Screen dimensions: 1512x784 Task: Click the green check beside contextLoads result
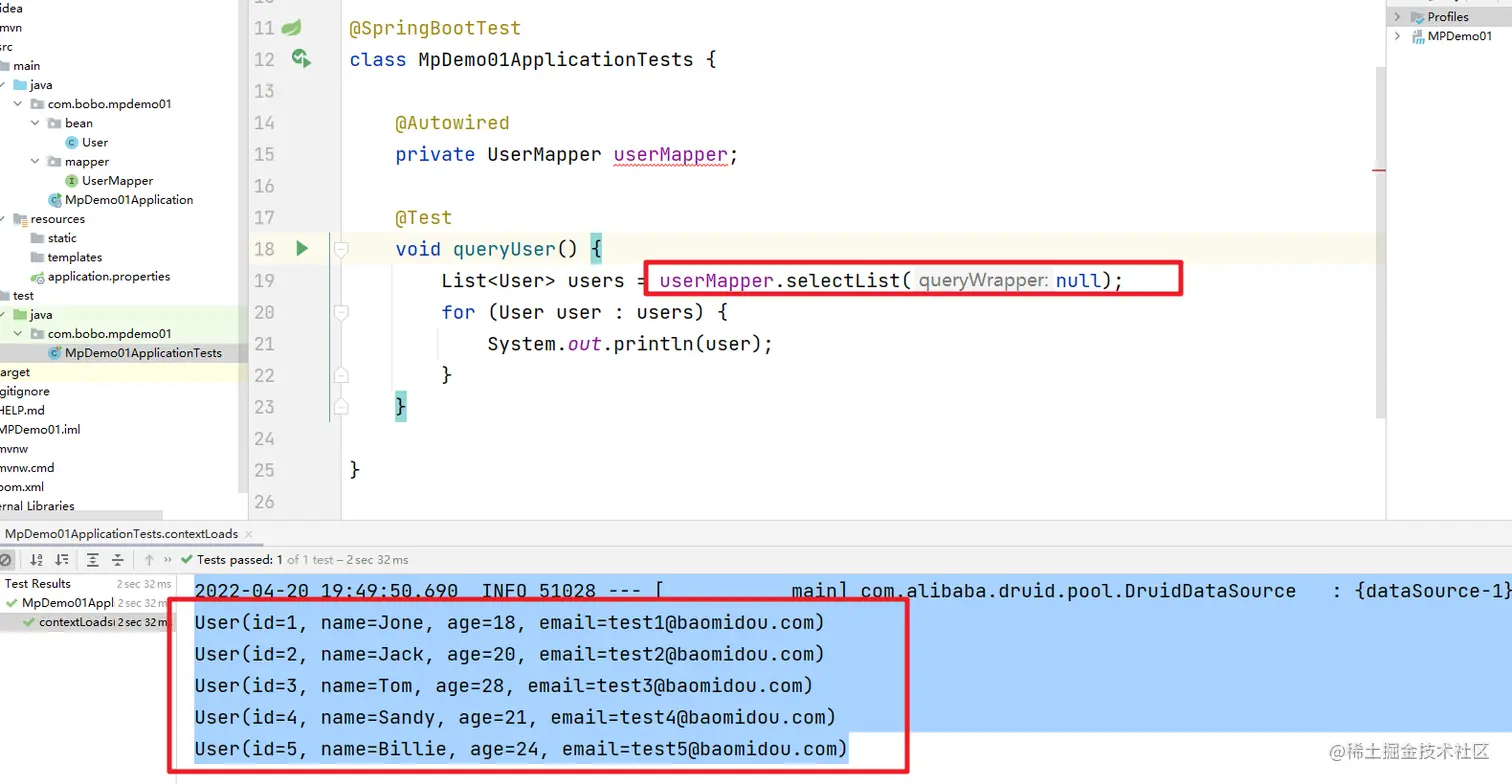point(31,622)
